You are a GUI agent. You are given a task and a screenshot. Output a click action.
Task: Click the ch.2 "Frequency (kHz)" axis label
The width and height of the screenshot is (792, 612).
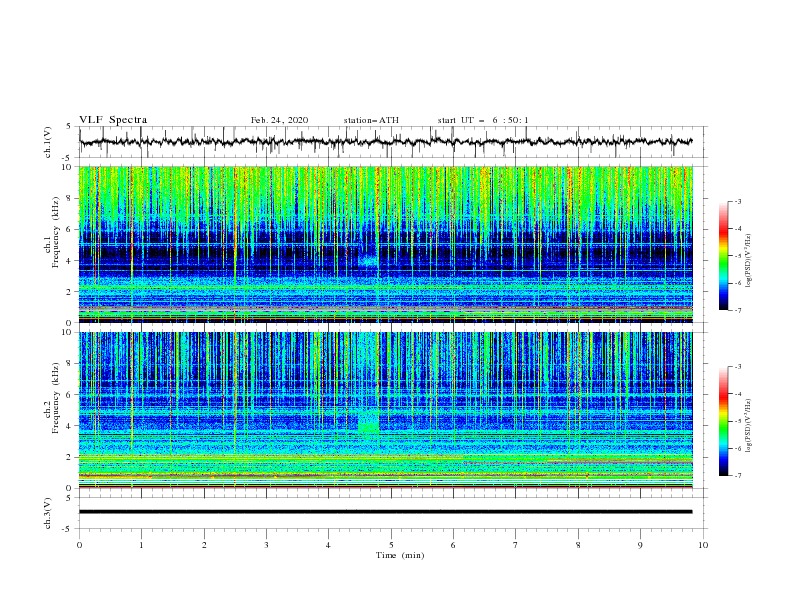pyautogui.click(x=56, y=397)
